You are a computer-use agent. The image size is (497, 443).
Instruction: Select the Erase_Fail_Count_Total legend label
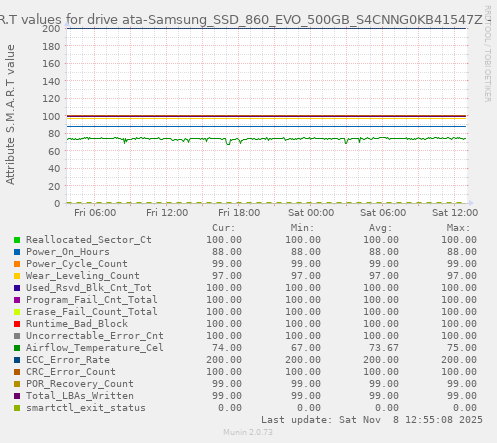point(92,312)
